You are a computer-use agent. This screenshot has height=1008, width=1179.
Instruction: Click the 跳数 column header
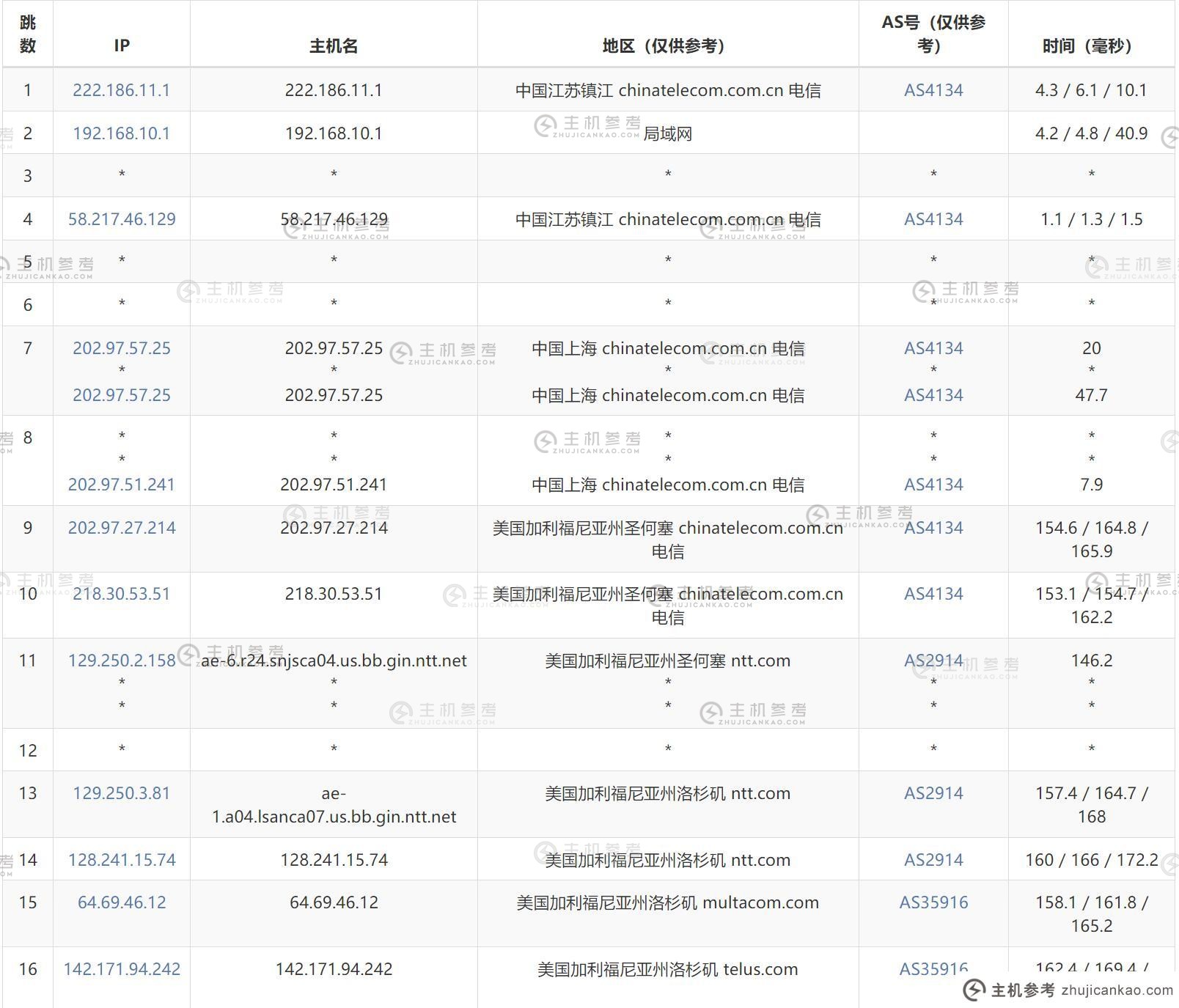point(28,34)
